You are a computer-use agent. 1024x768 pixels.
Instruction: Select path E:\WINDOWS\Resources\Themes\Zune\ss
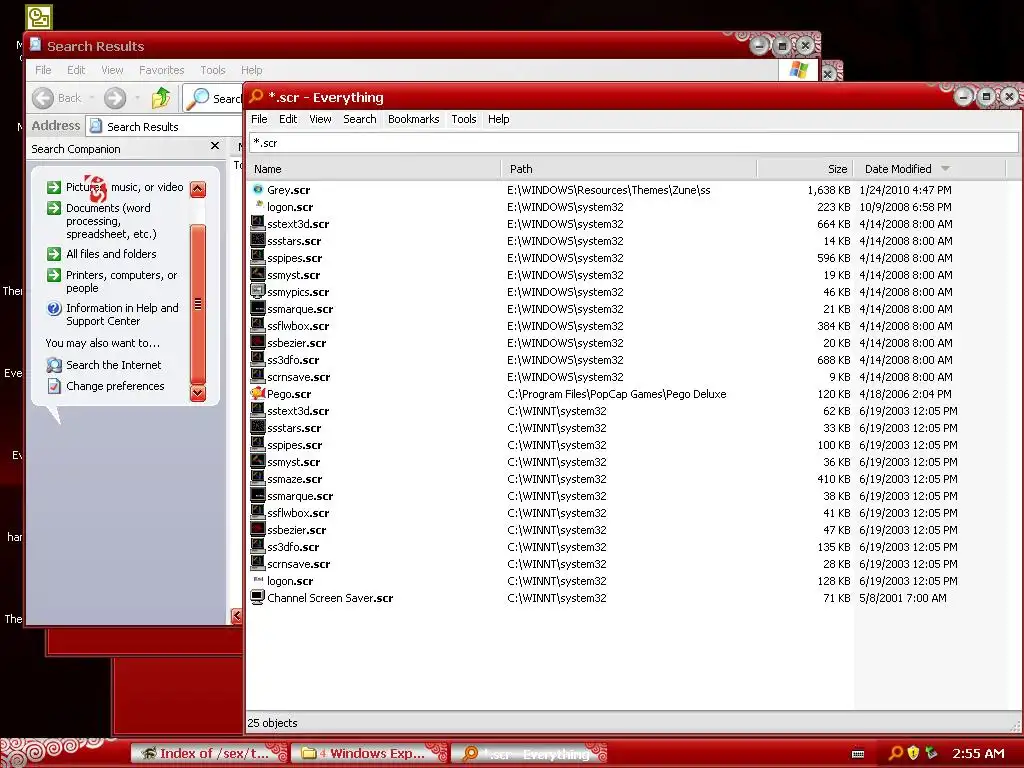[609, 190]
